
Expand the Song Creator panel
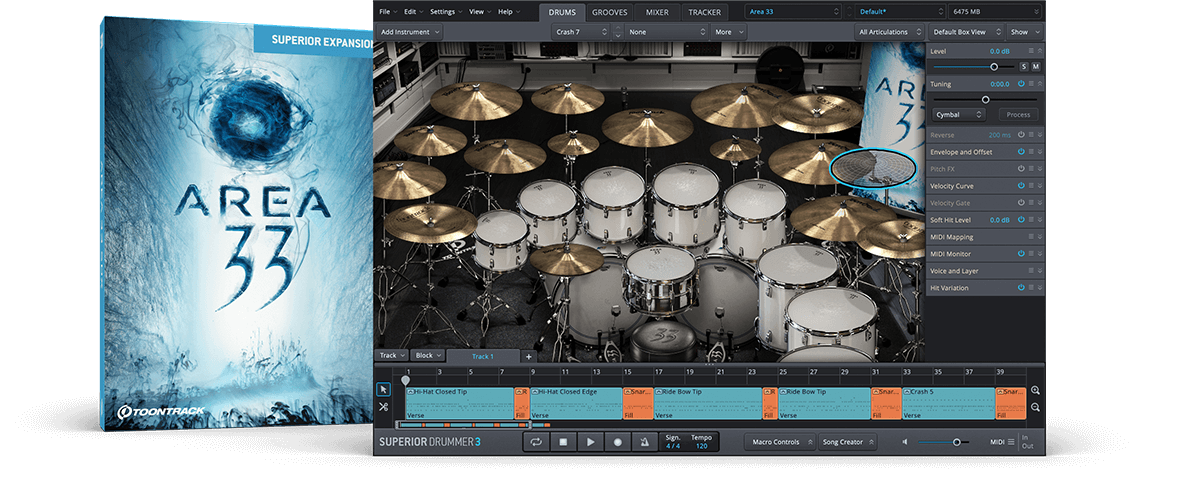849,442
